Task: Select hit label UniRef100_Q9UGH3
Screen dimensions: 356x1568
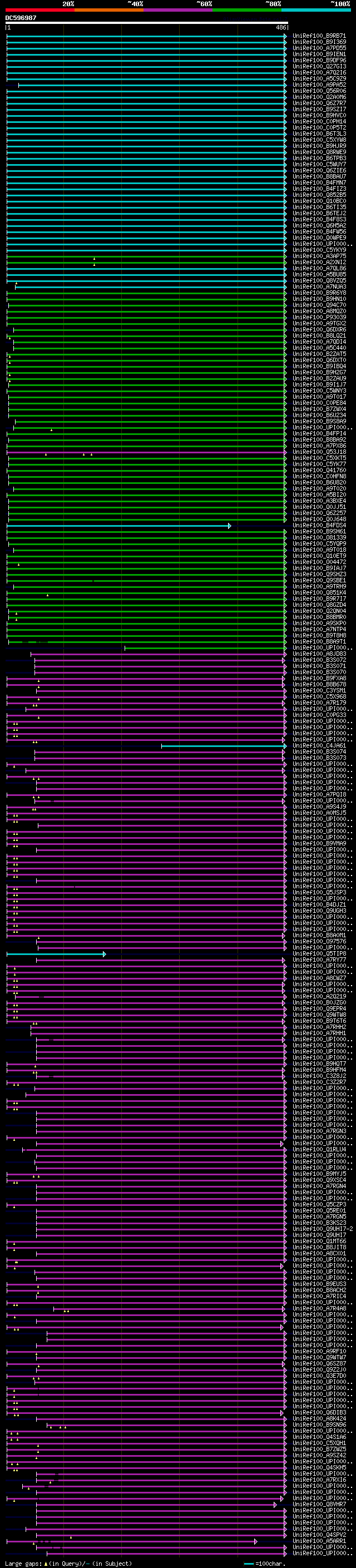Action: pos(319,911)
